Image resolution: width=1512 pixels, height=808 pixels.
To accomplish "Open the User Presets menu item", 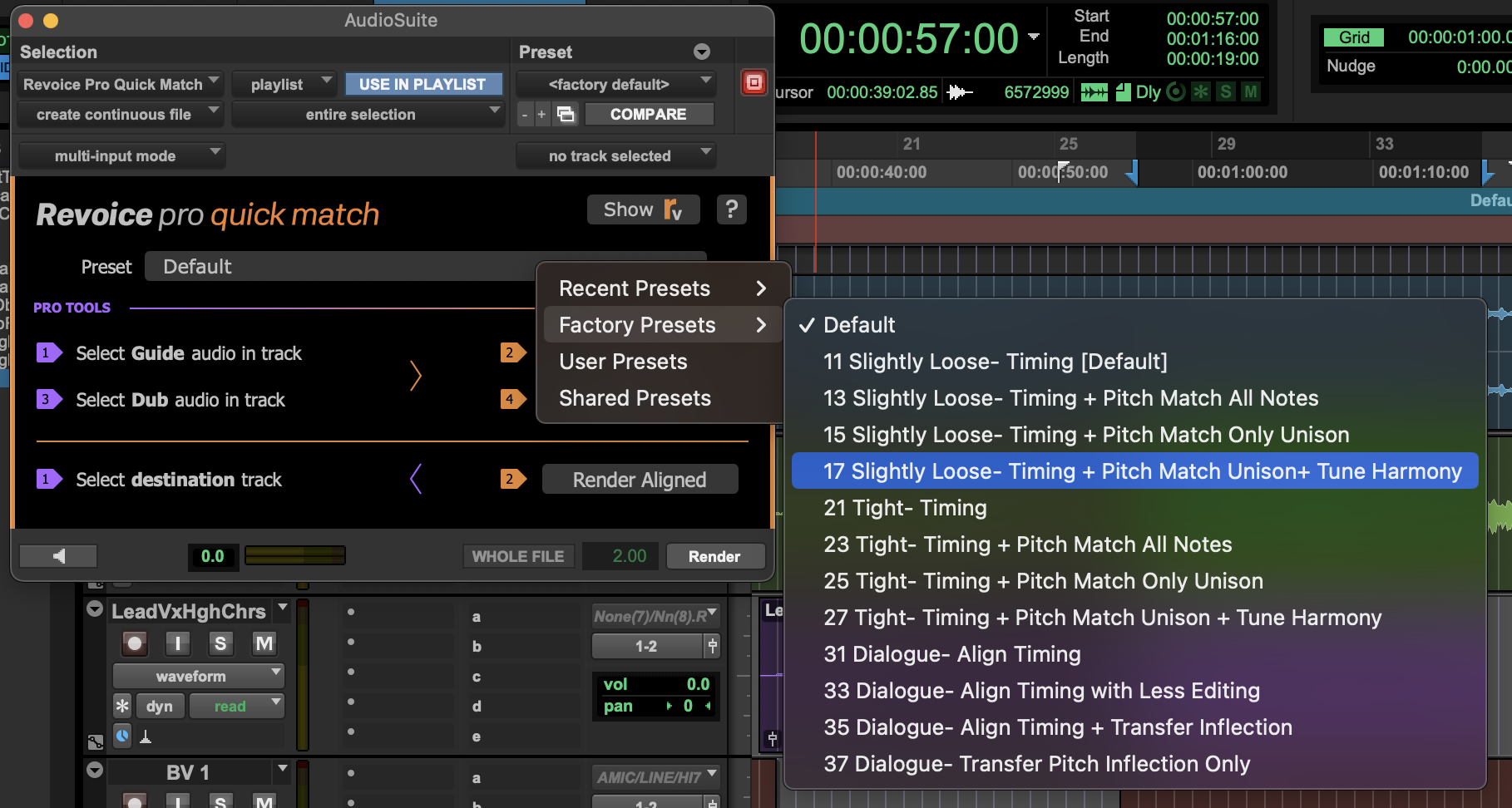I will click(x=623, y=362).
